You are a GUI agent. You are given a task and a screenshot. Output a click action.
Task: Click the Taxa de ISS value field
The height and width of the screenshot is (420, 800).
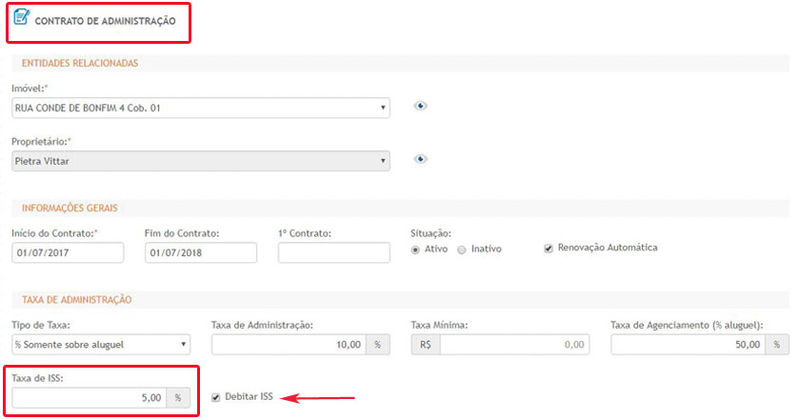point(88,397)
